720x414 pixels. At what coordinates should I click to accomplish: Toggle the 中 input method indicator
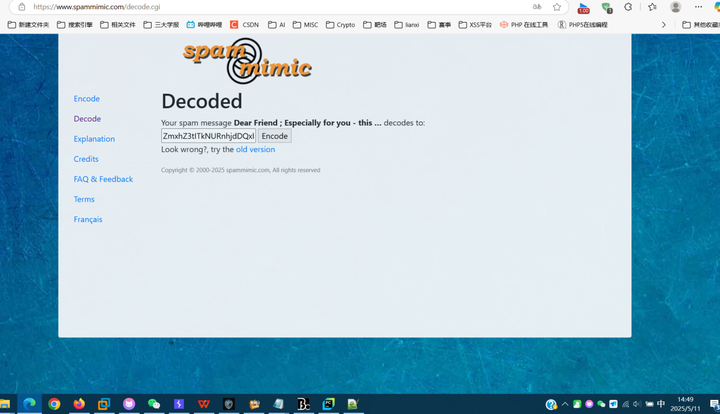(x=661, y=404)
